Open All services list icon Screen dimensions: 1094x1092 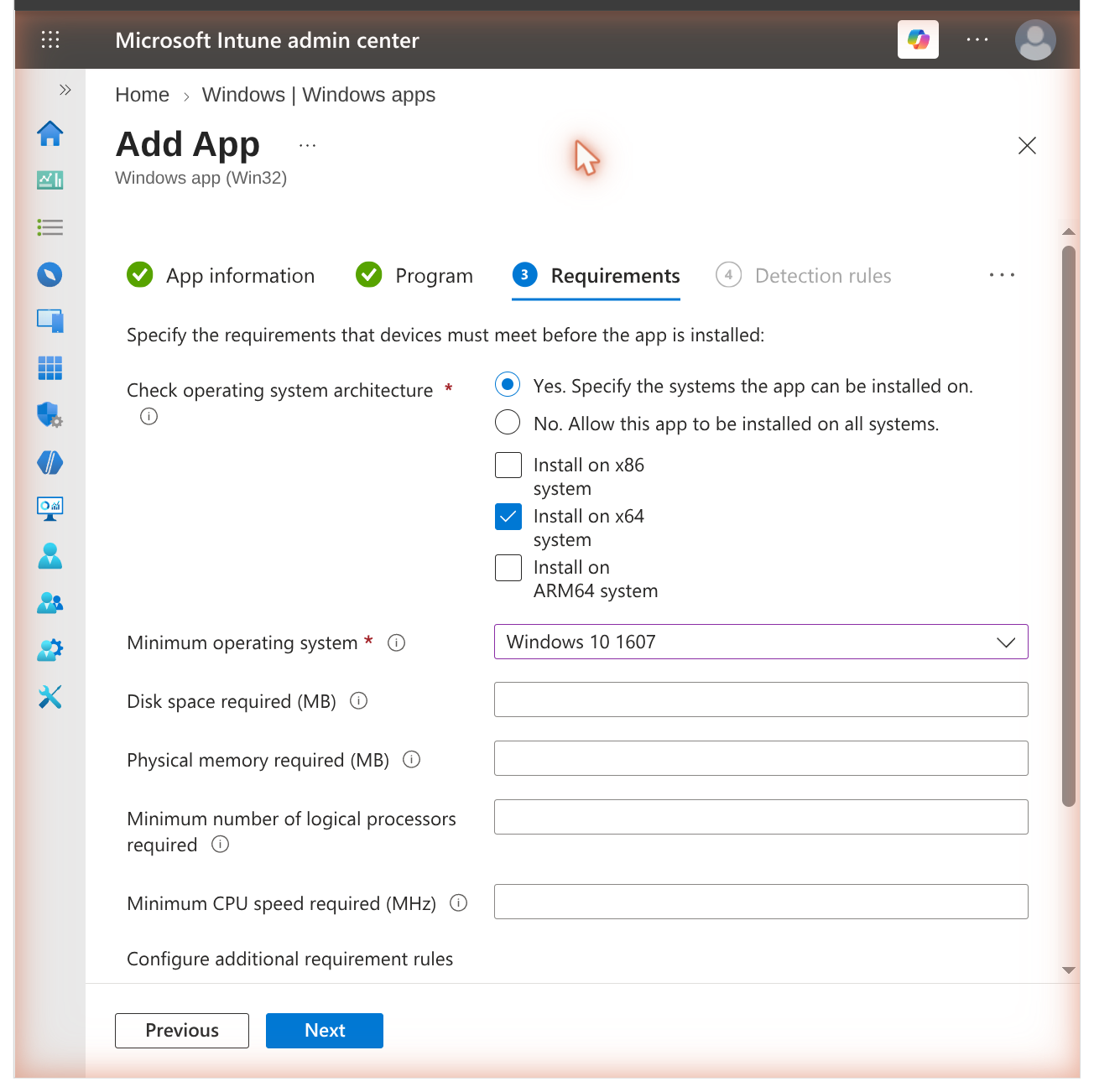50,227
